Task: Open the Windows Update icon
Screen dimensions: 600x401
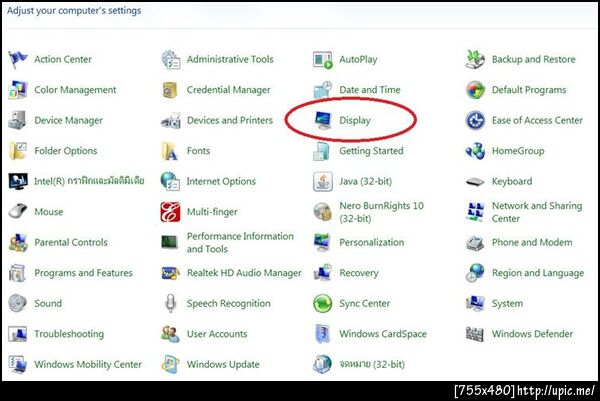Action: pos(170,364)
